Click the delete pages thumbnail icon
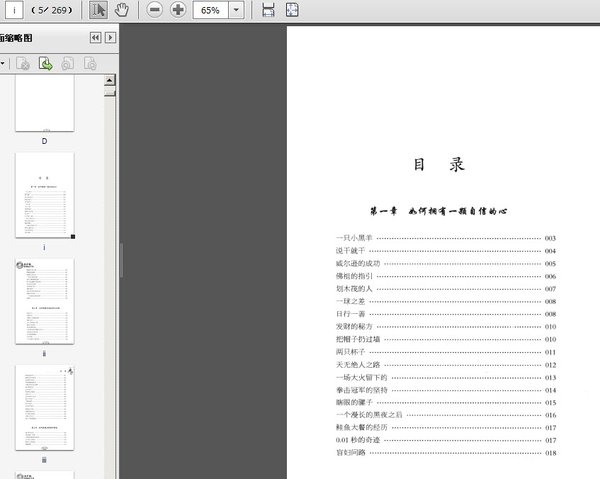 (x=23, y=64)
